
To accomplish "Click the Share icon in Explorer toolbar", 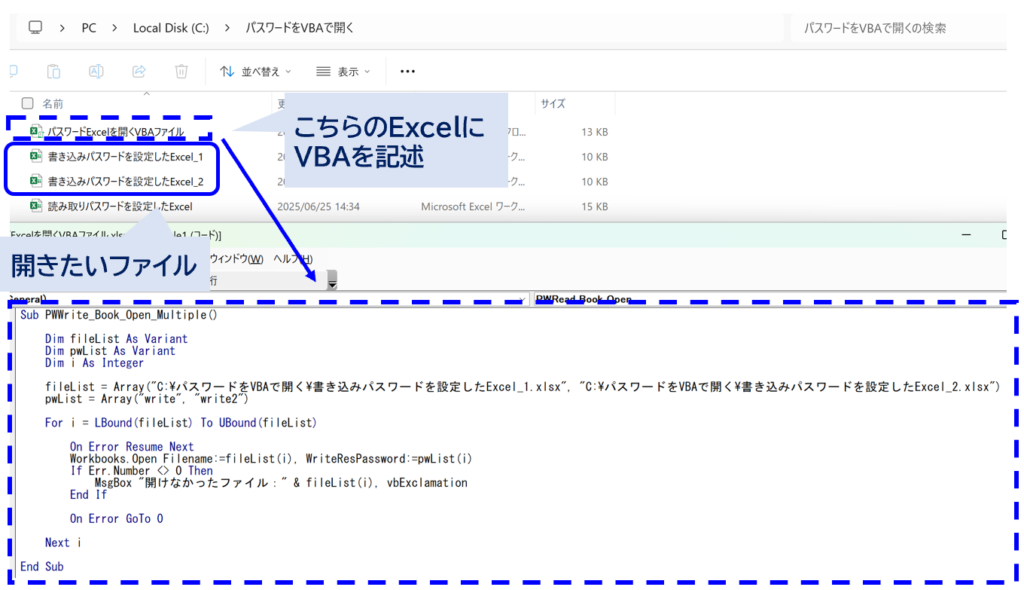I will [139, 71].
